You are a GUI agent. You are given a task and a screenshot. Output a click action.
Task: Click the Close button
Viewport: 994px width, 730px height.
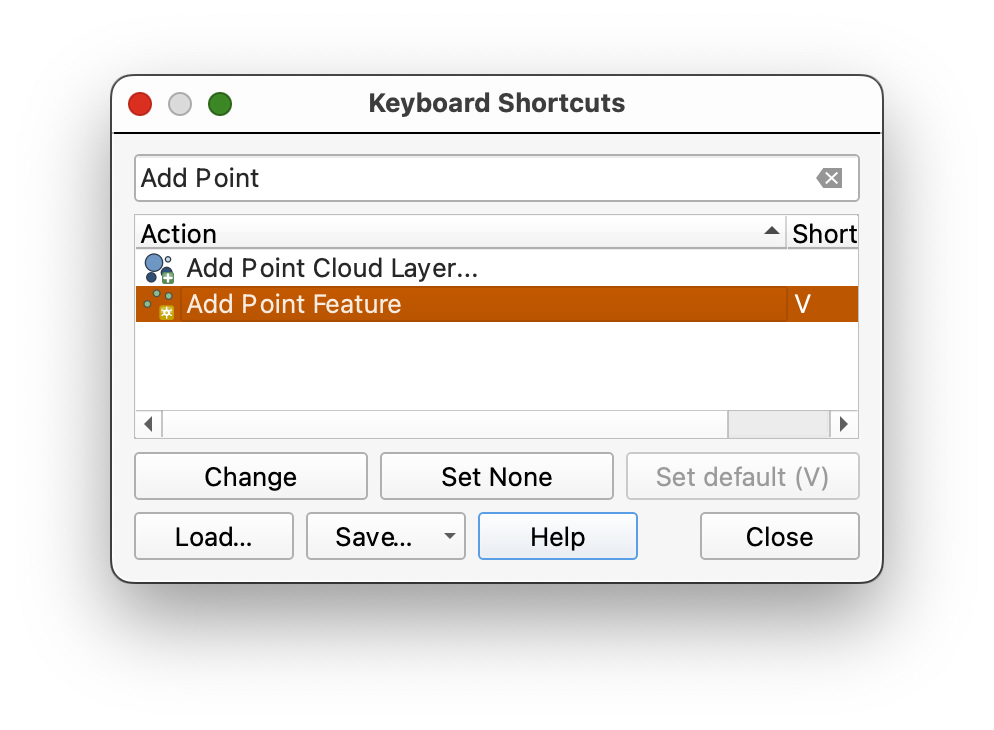pos(779,537)
